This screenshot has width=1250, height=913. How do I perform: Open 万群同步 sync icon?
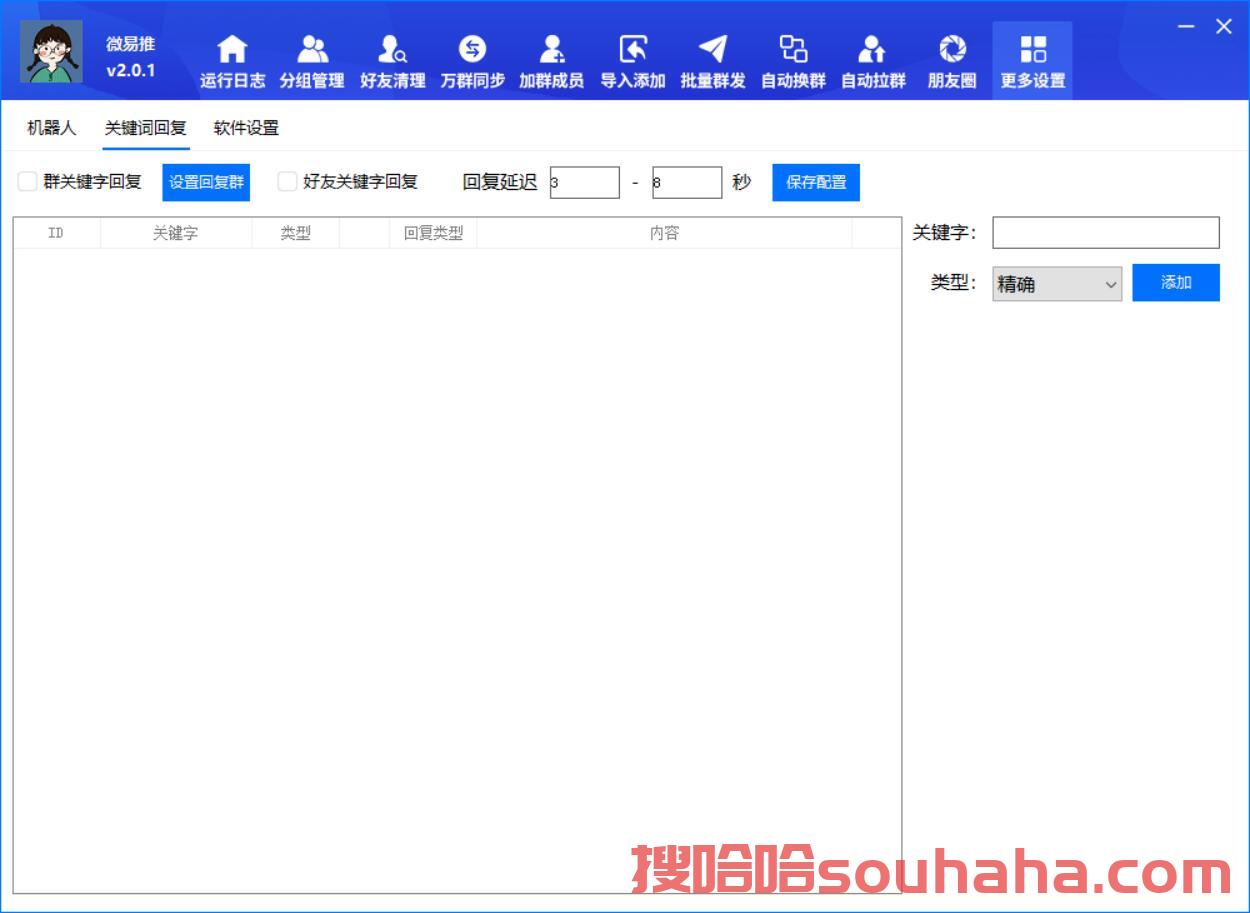[x=472, y=50]
